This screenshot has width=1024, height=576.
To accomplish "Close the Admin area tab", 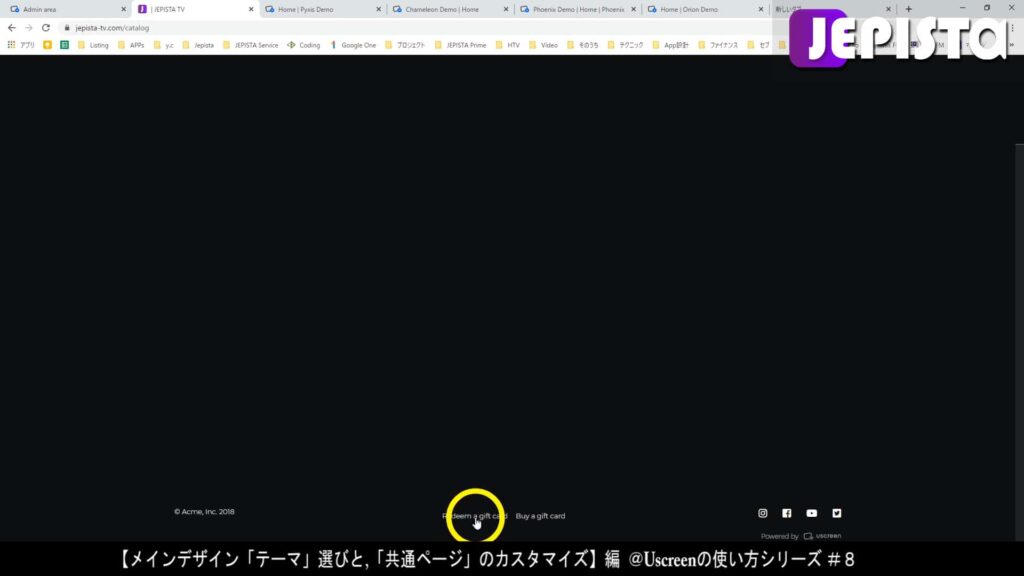I will [123, 9].
